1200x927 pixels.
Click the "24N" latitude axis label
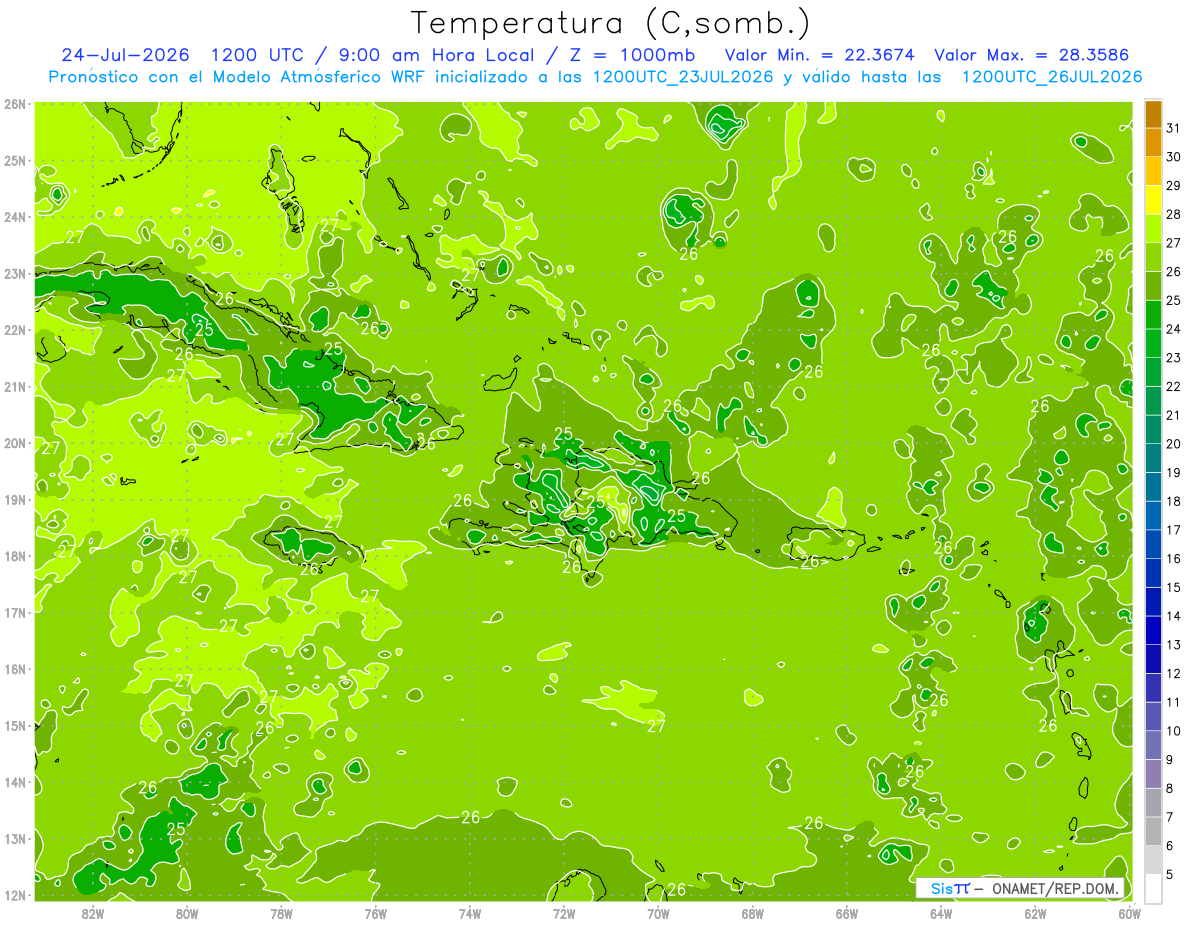(15, 217)
